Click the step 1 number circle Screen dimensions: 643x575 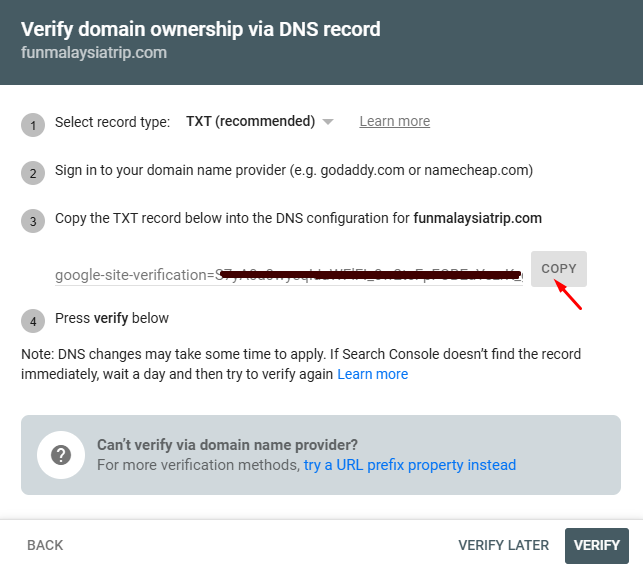[33, 125]
